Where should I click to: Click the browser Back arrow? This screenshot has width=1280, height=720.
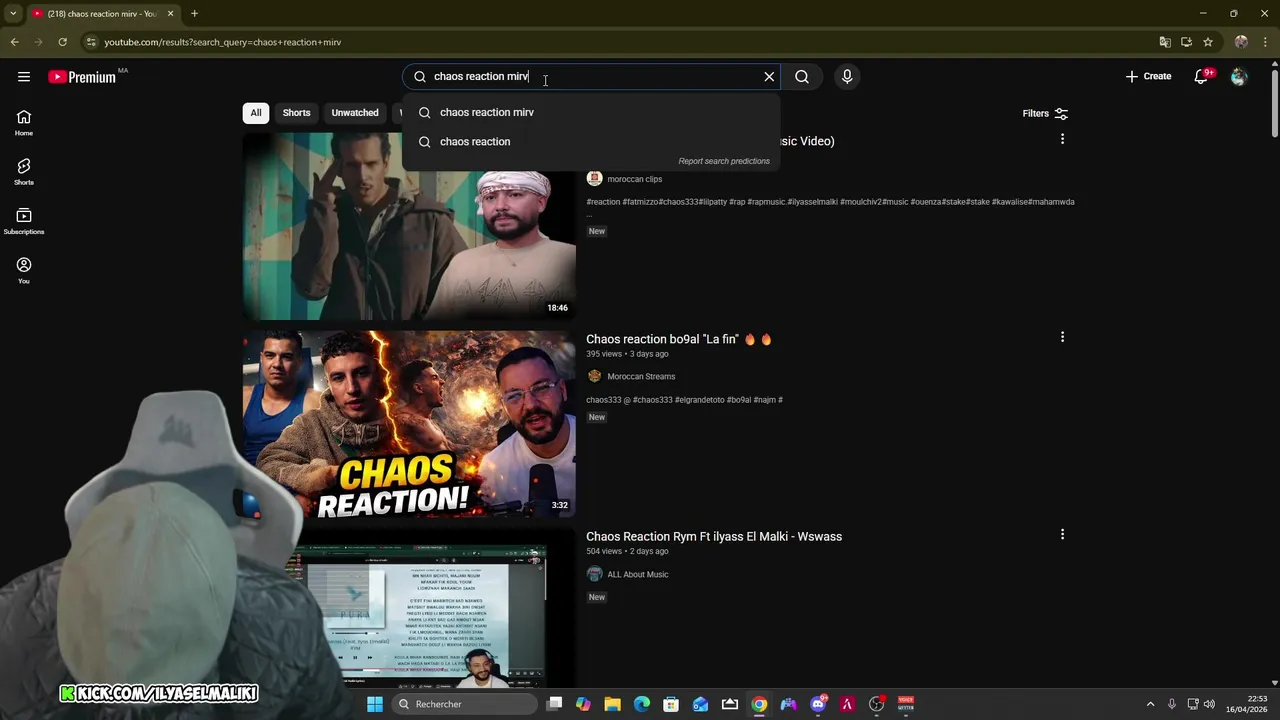[x=14, y=42]
